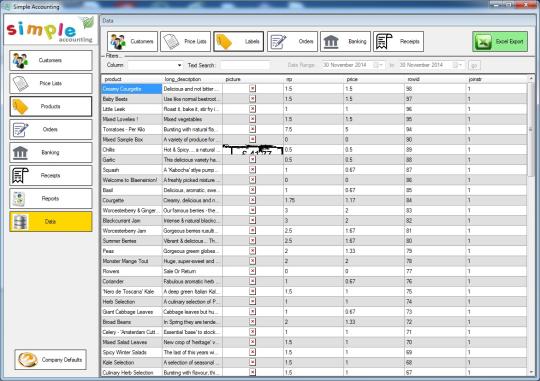Export the table with Excel Export
540x381 pixels.
click(500, 41)
